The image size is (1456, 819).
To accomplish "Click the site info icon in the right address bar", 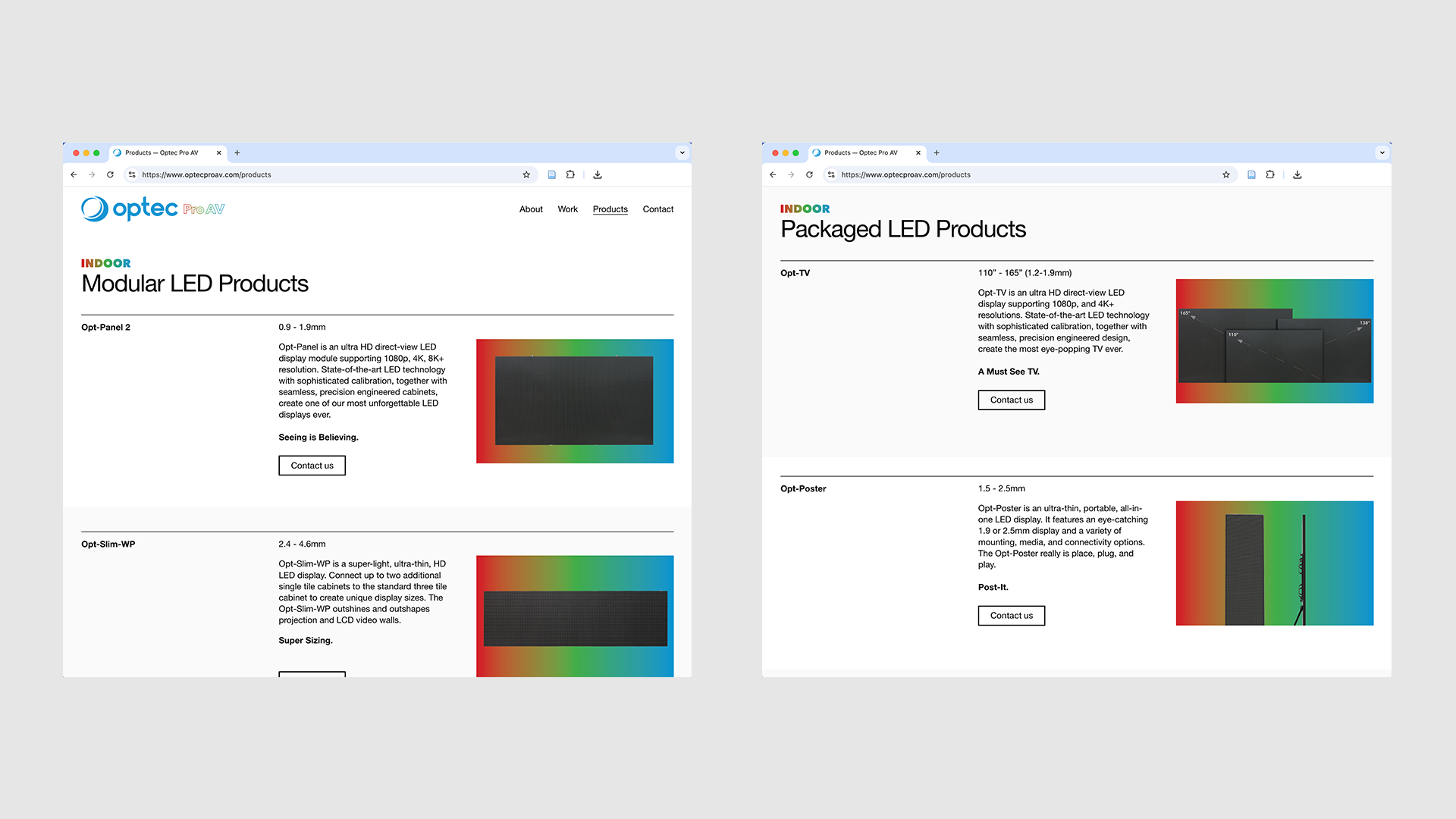I will tap(831, 174).
